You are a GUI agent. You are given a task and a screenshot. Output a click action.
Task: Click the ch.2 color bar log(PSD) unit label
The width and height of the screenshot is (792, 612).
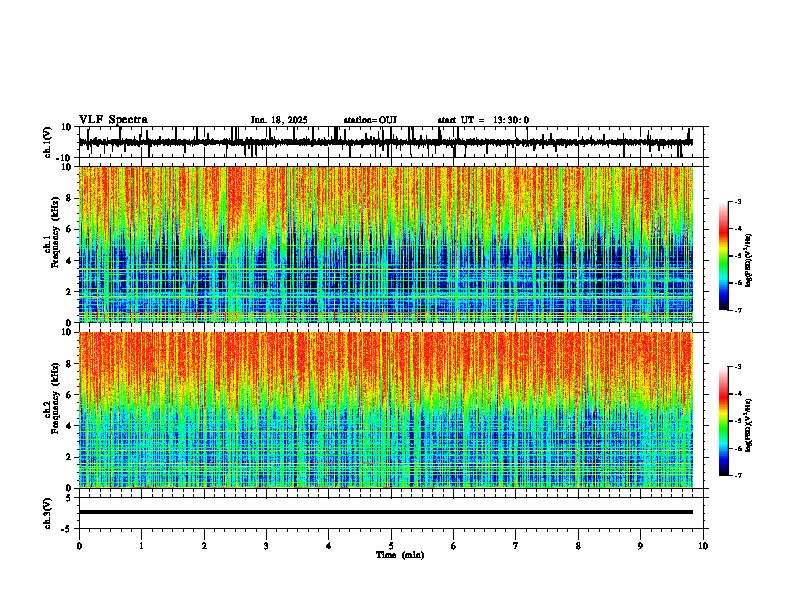[x=749, y=425]
